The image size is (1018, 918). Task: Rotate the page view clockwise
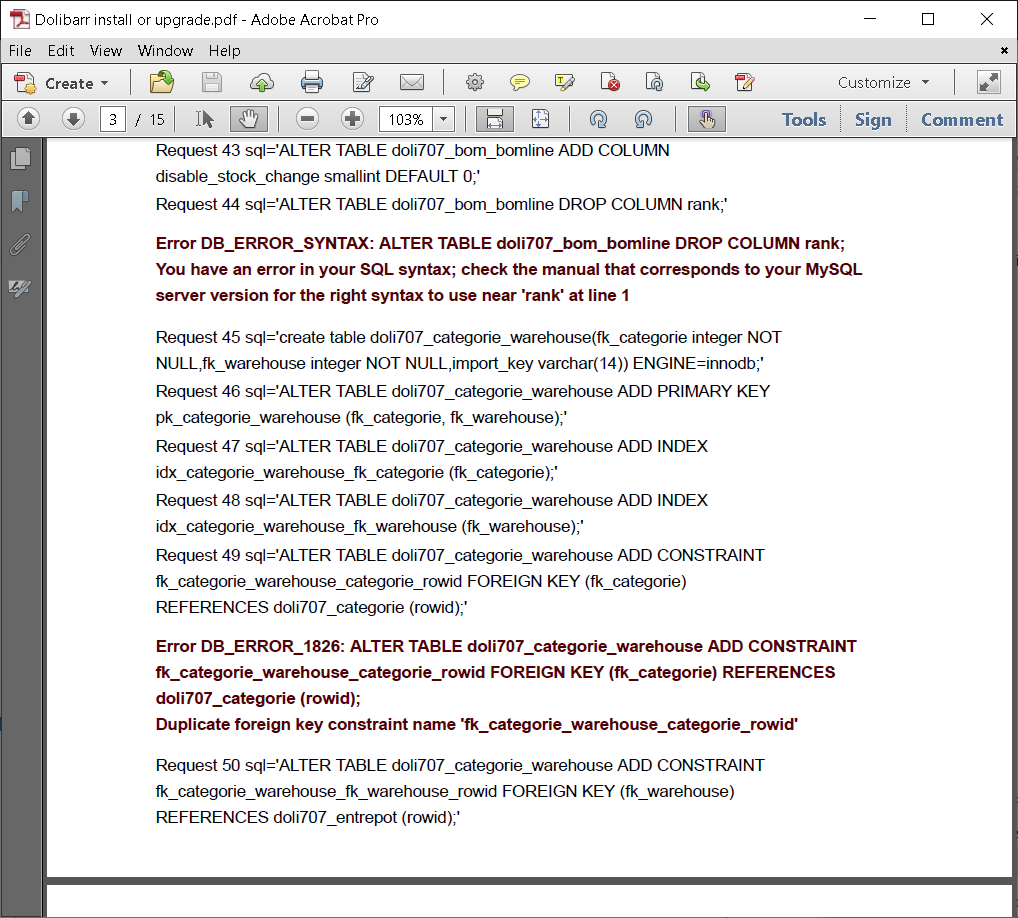point(598,120)
